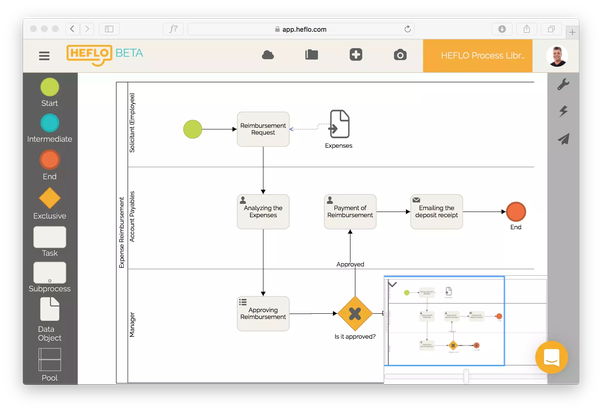Select the Analyzing the Expenses task
The height and width of the screenshot is (412, 602).
click(263, 212)
